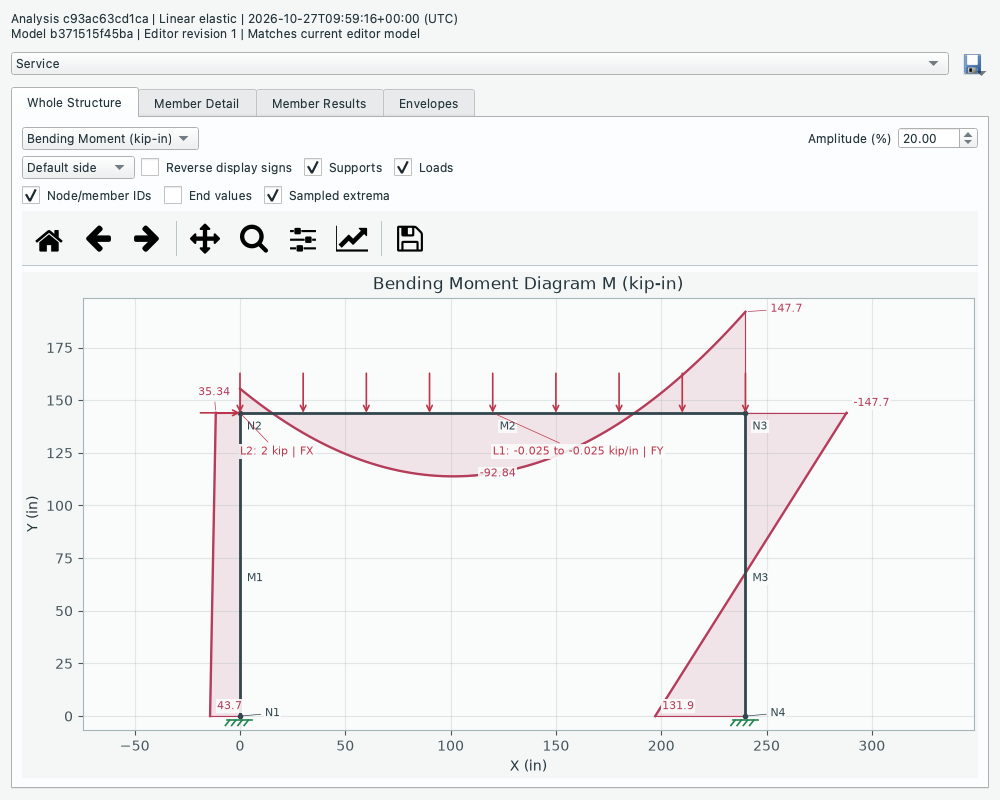The image size is (1000, 800).
Task: Open Envelopes tab
Action: point(429,103)
